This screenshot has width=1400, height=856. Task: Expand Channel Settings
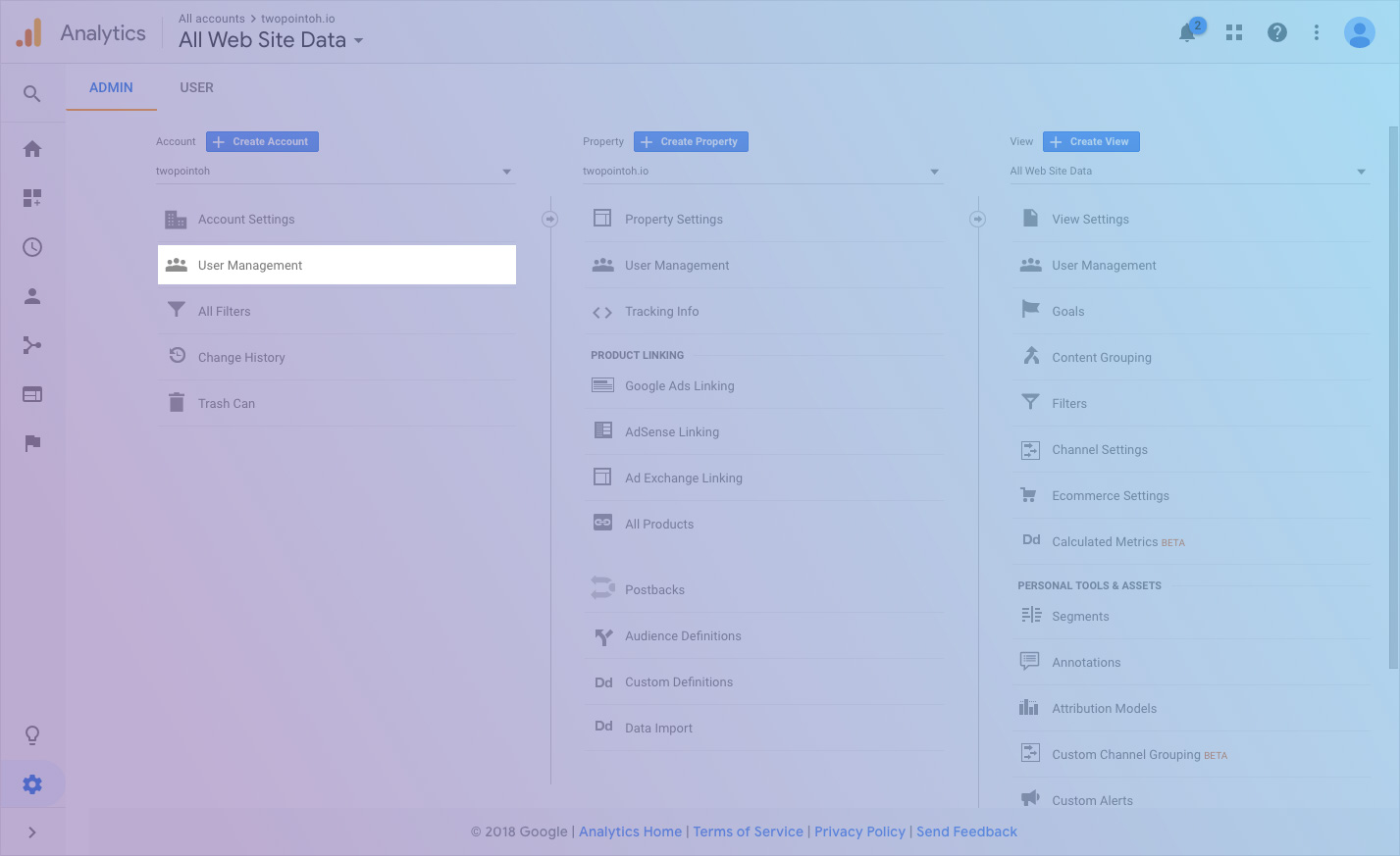(x=1191, y=449)
